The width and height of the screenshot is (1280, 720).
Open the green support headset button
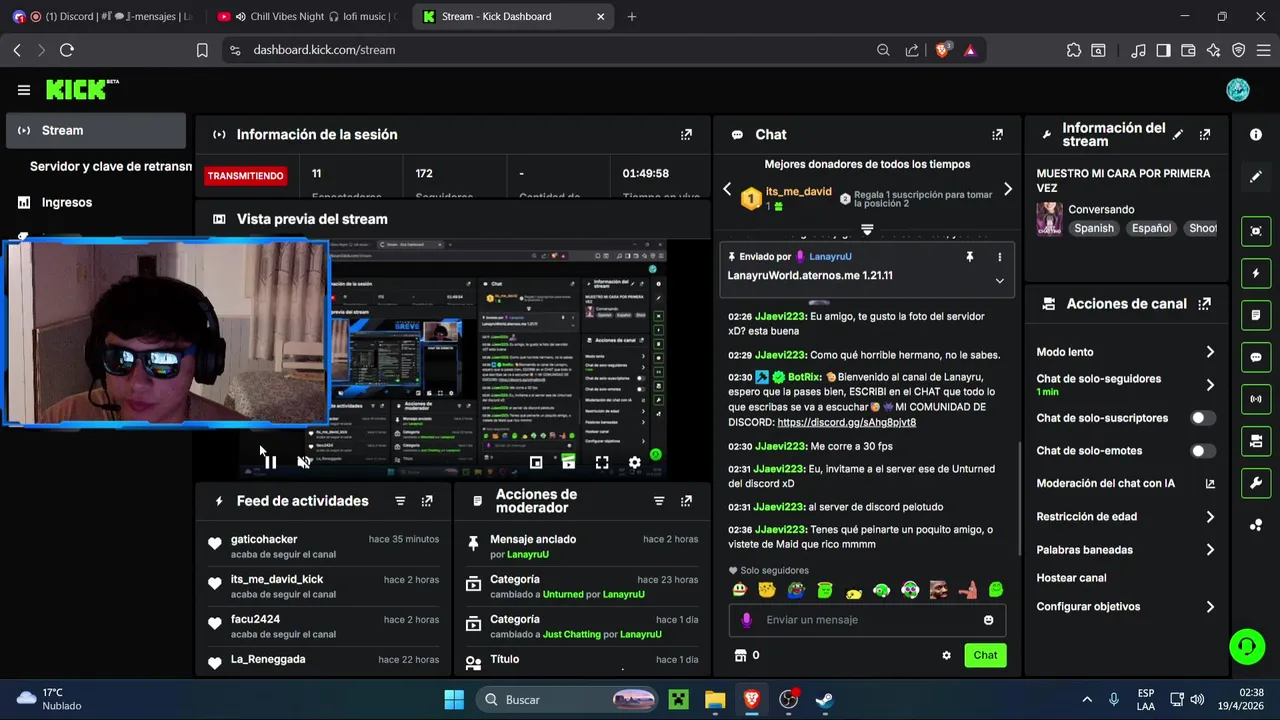[x=1247, y=646]
